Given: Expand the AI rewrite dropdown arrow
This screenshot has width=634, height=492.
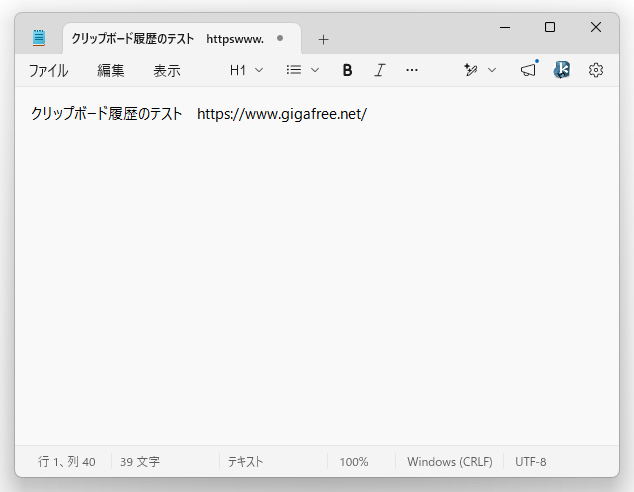Looking at the screenshot, I should click(492, 70).
